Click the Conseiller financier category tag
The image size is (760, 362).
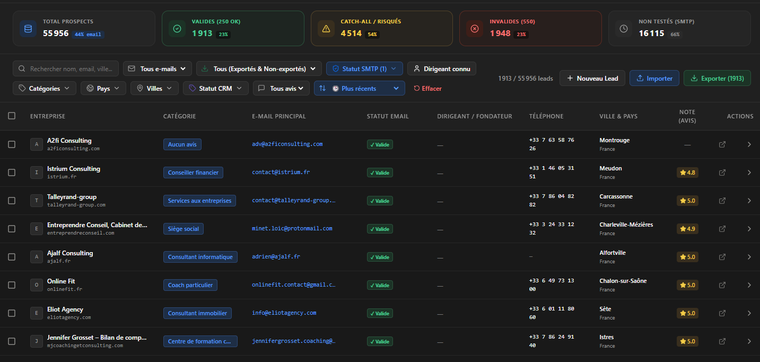pos(193,173)
